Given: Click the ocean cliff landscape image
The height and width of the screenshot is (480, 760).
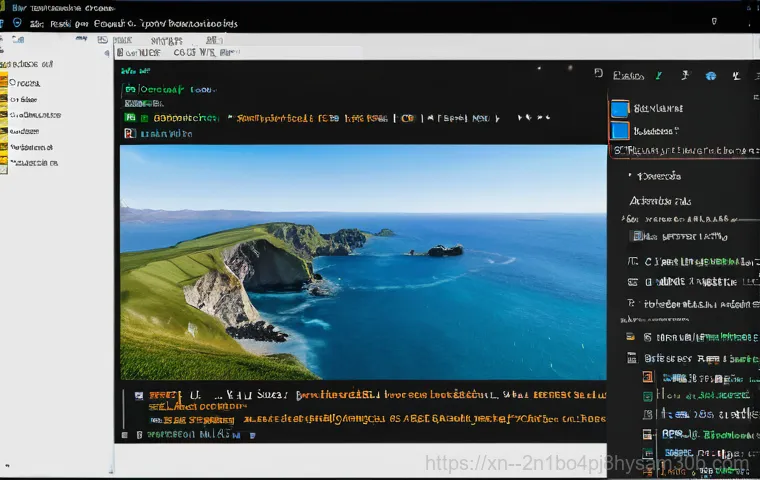Looking at the screenshot, I should (363, 262).
